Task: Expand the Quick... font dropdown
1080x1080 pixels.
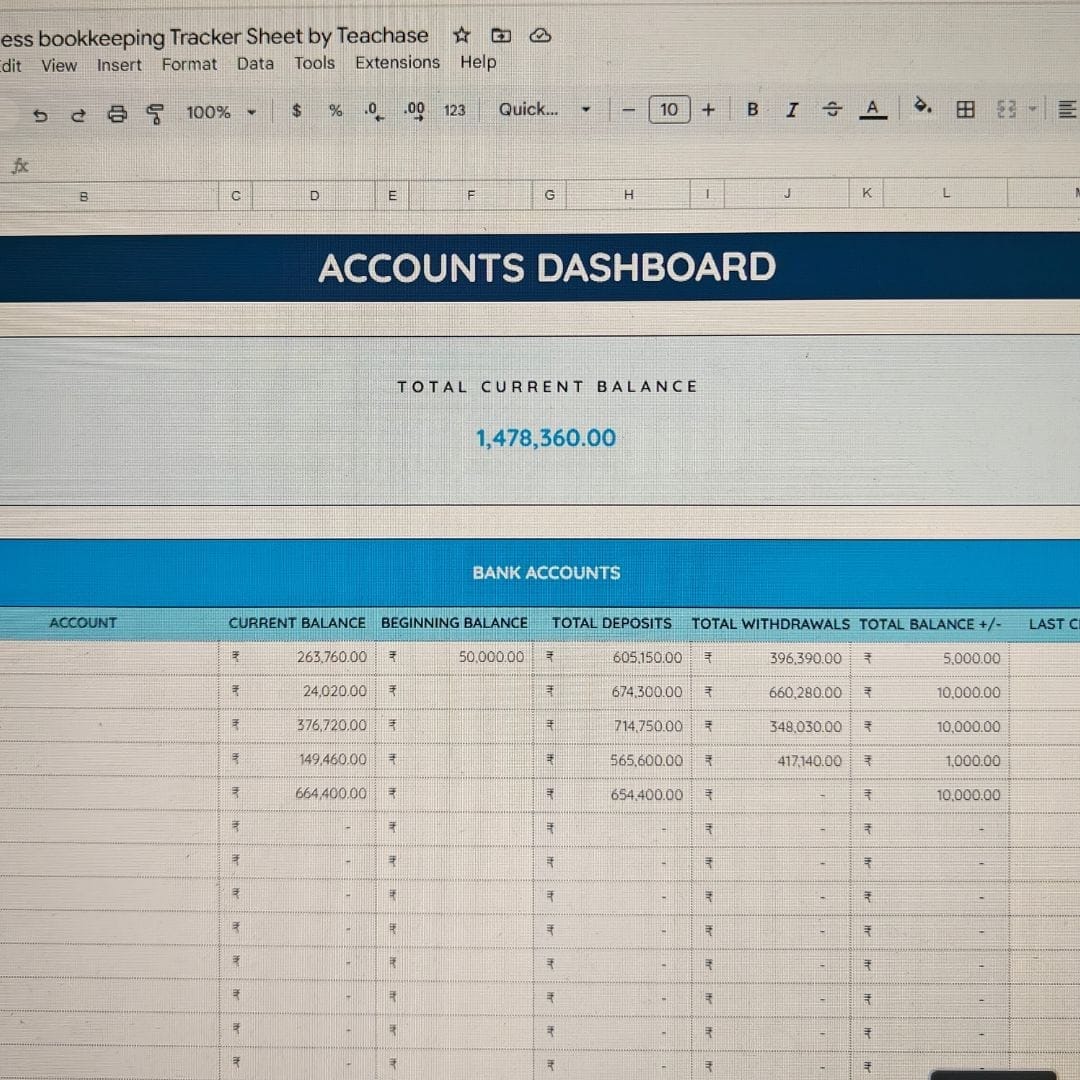Action: [545, 110]
